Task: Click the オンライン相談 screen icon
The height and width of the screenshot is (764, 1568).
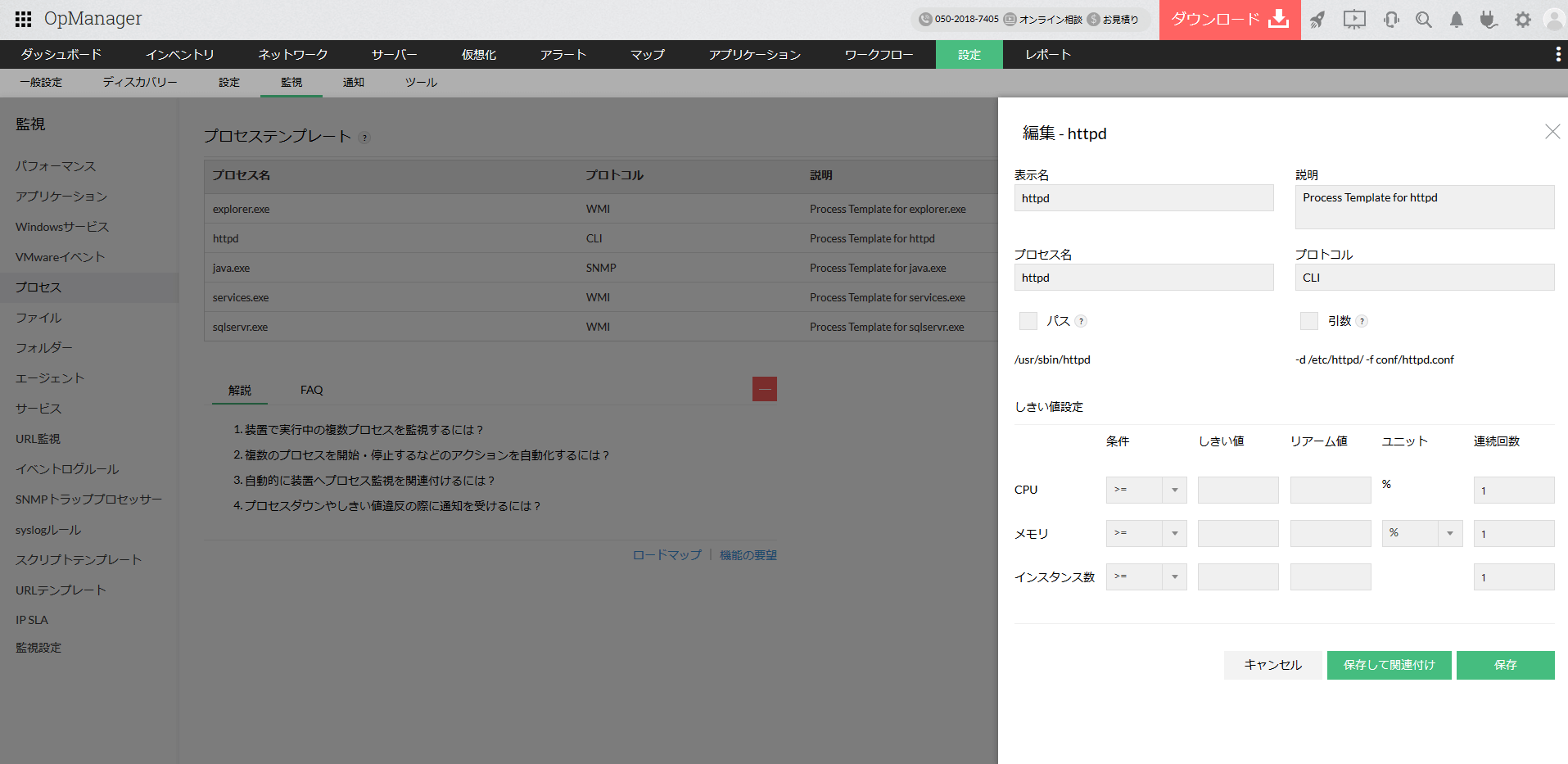Action: click(1010, 19)
